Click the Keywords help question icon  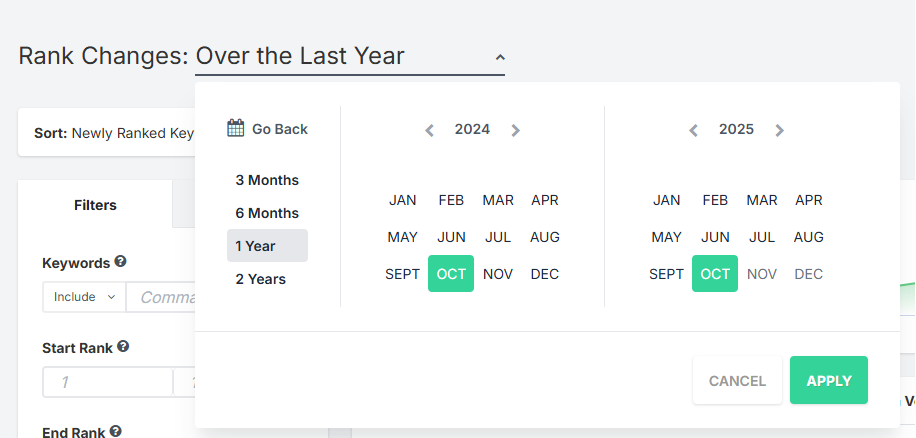(x=121, y=262)
